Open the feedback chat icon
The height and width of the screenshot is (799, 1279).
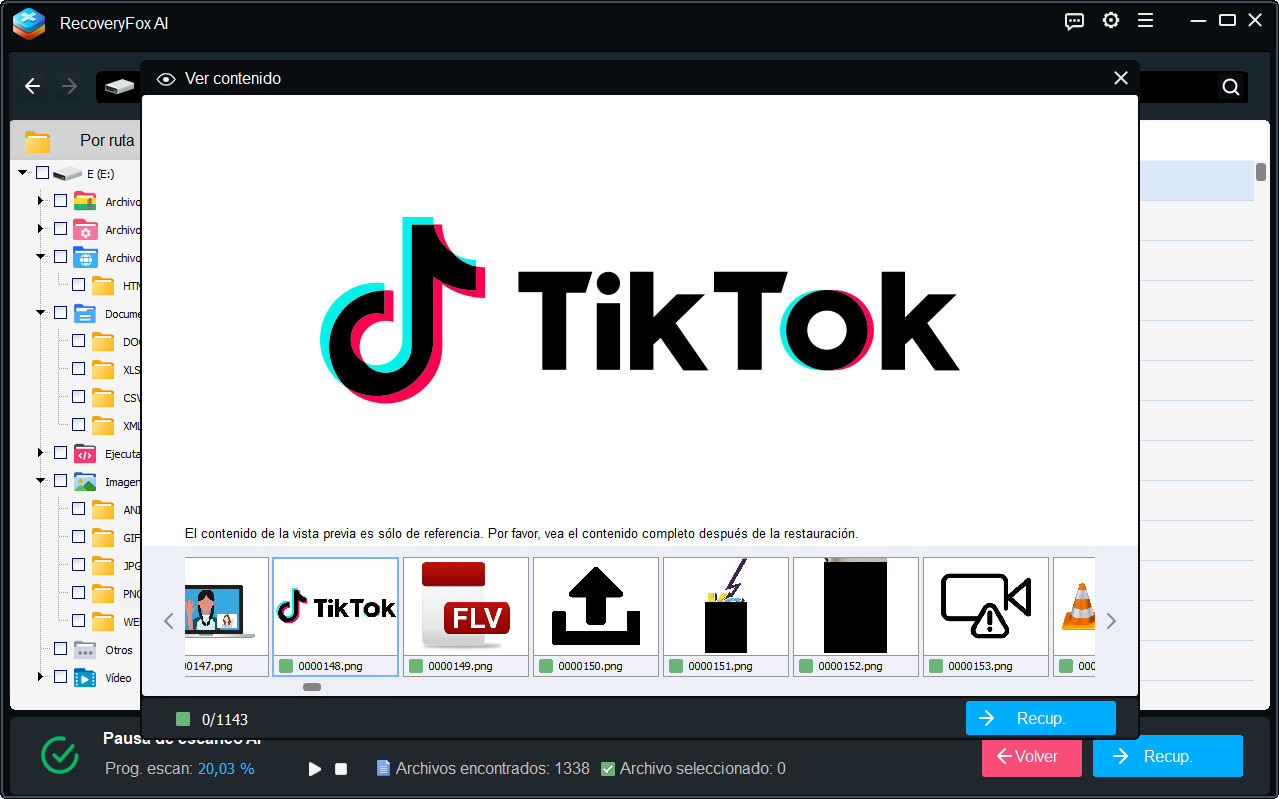tap(1075, 21)
